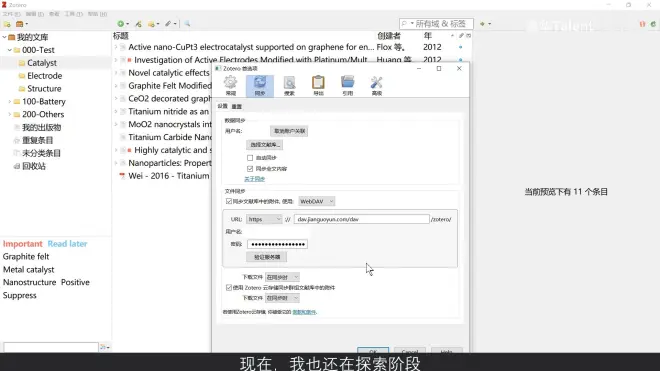This screenshot has height=371, width=660.
Task: Open the 关于同步 about sync link
Action: tap(255, 179)
